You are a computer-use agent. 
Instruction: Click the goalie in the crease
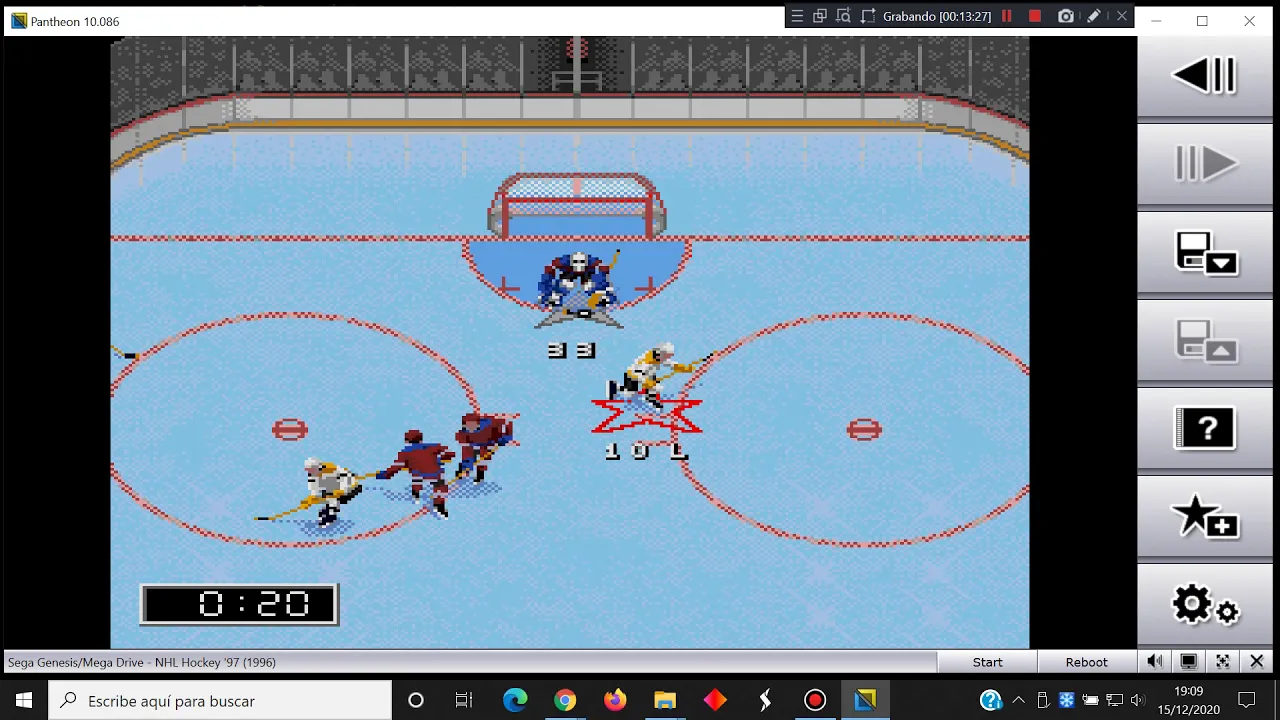(578, 287)
